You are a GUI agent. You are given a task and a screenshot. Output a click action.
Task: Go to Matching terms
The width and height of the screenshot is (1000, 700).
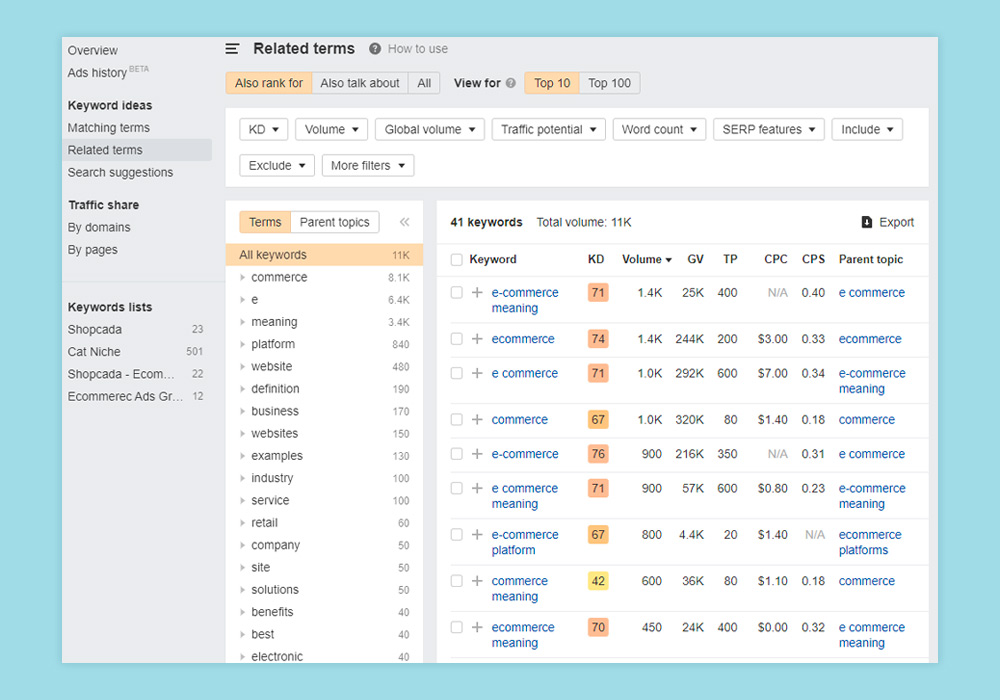tap(108, 128)
